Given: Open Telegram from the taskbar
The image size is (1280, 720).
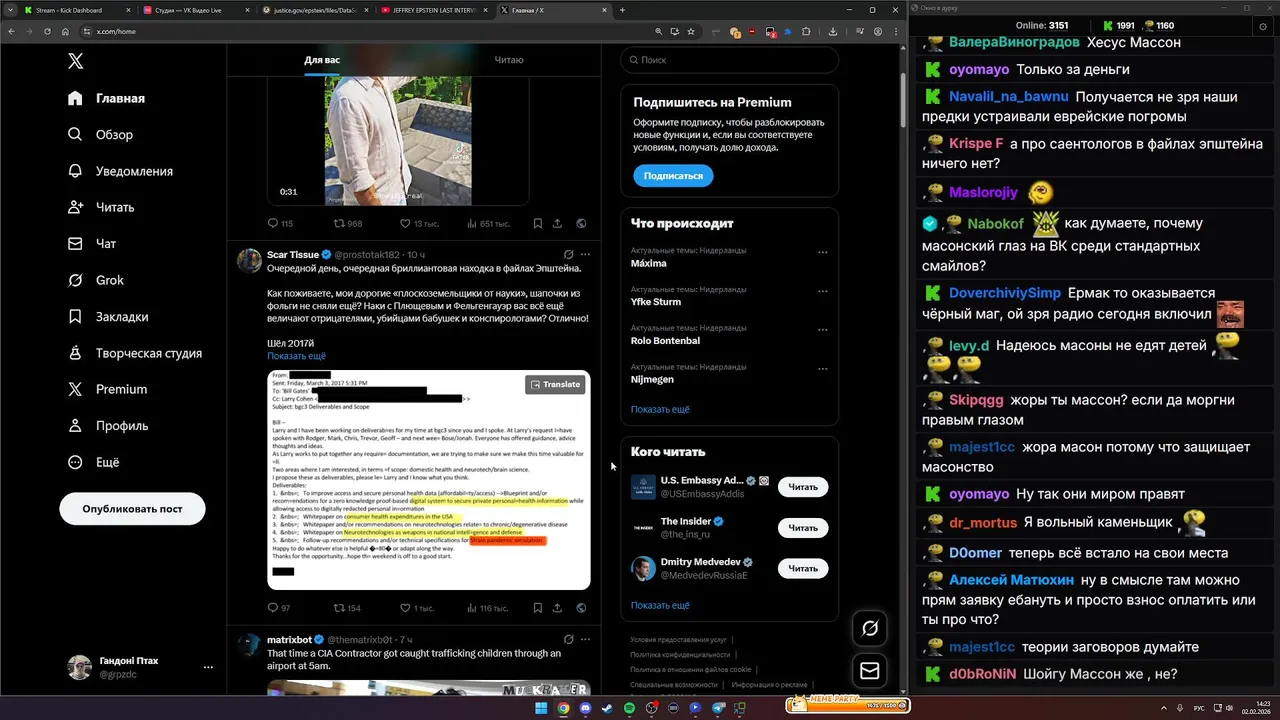Looking at the screenshot, I should click(718, 708).
